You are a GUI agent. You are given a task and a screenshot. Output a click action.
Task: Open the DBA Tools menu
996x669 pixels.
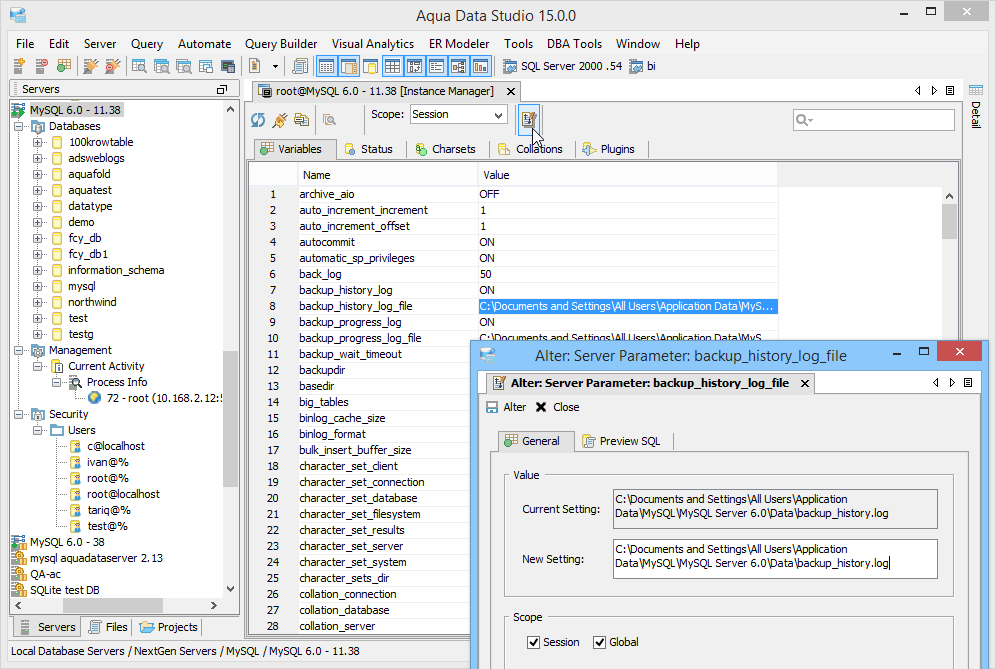click(x=574, y=44)
